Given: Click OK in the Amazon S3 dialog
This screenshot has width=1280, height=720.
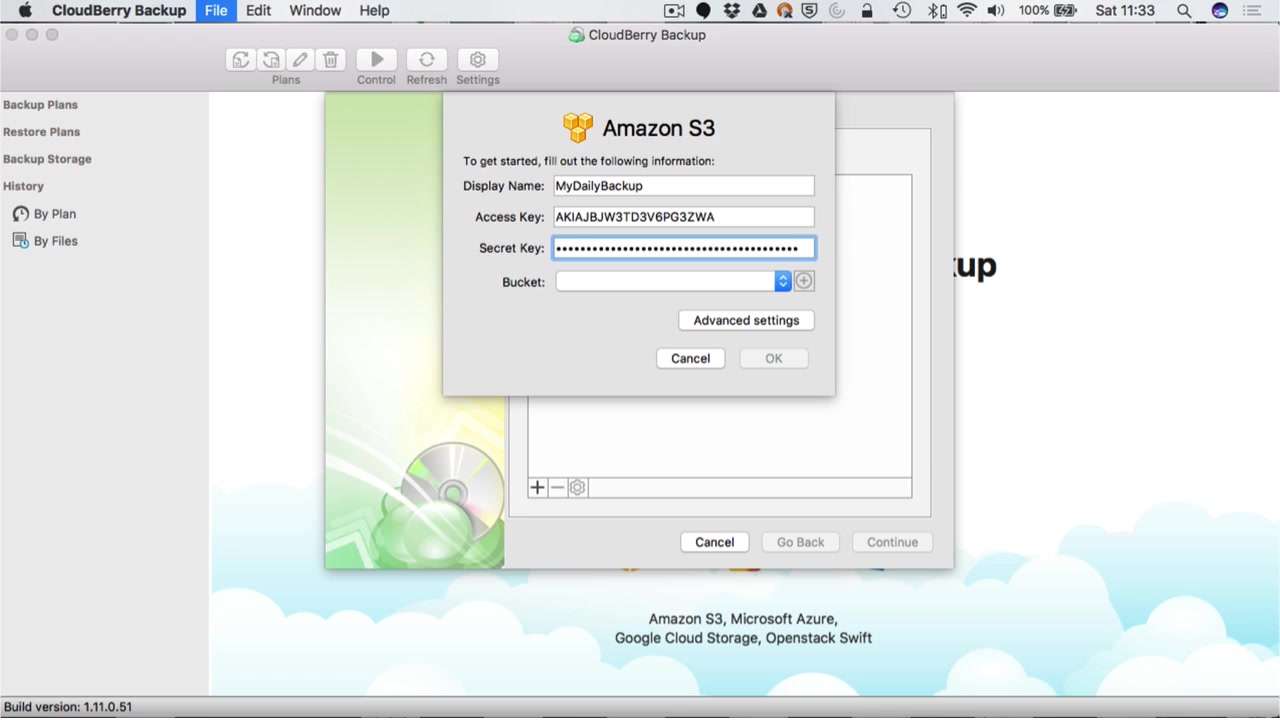Looking at the screenshot, I should tap(774, 358).
